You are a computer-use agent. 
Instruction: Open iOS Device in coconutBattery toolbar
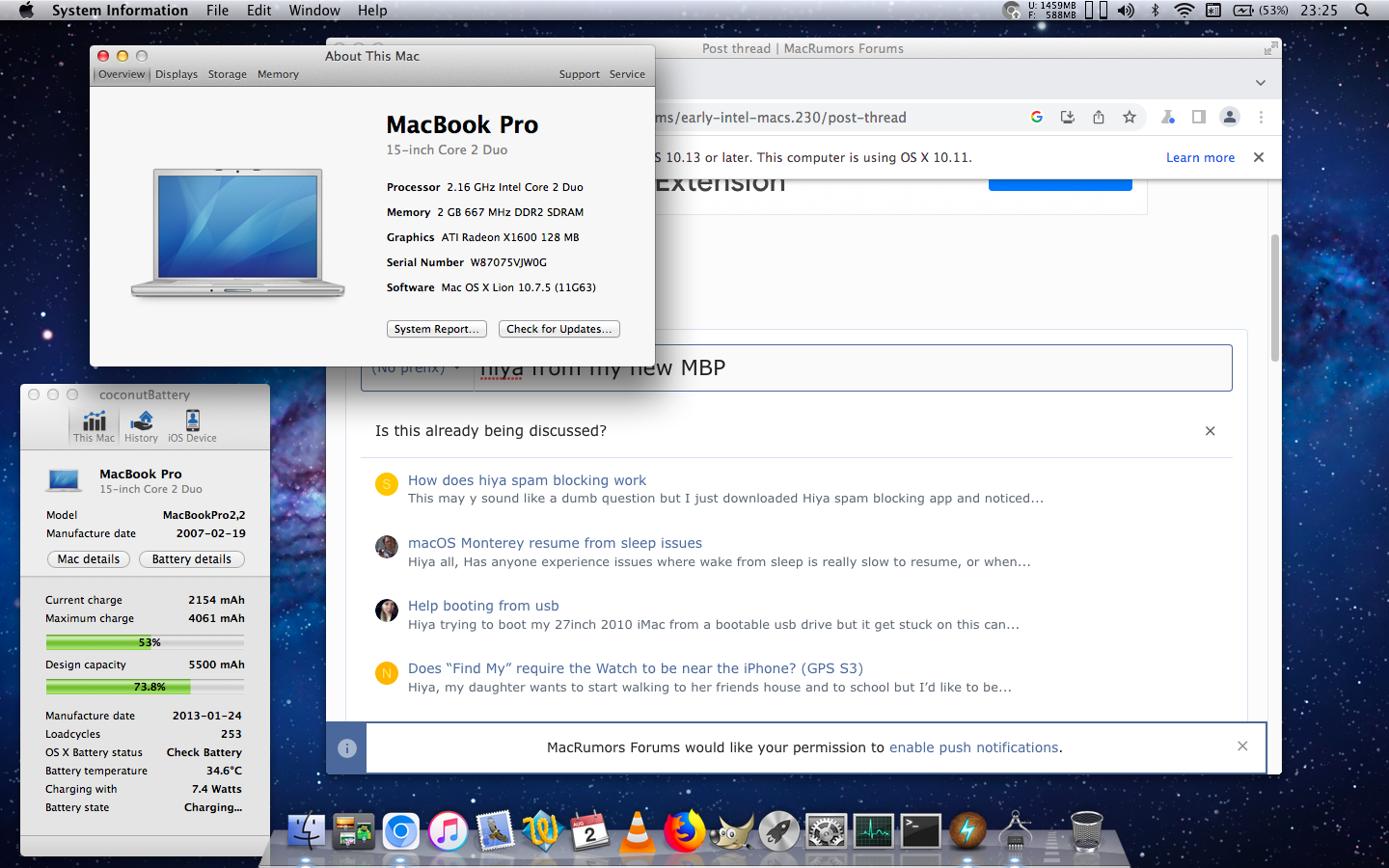coord(192,425)
